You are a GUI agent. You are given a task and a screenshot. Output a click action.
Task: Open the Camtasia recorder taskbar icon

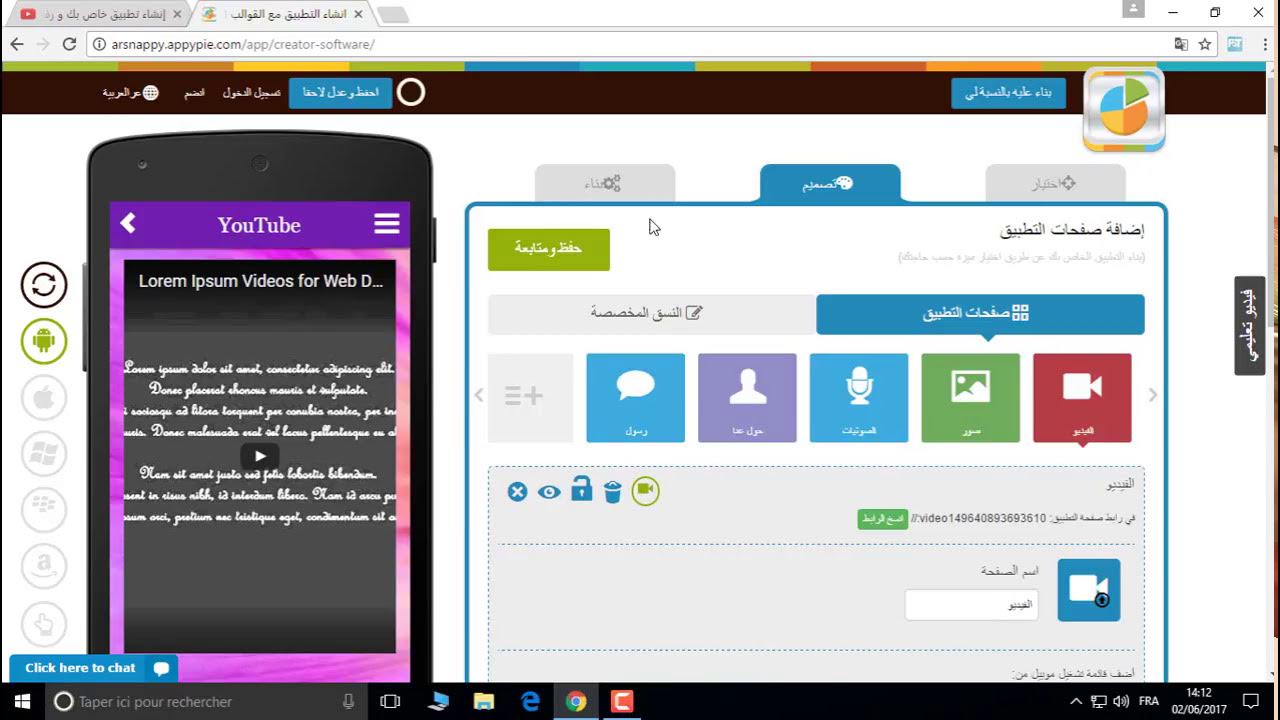tap(622, 702)
